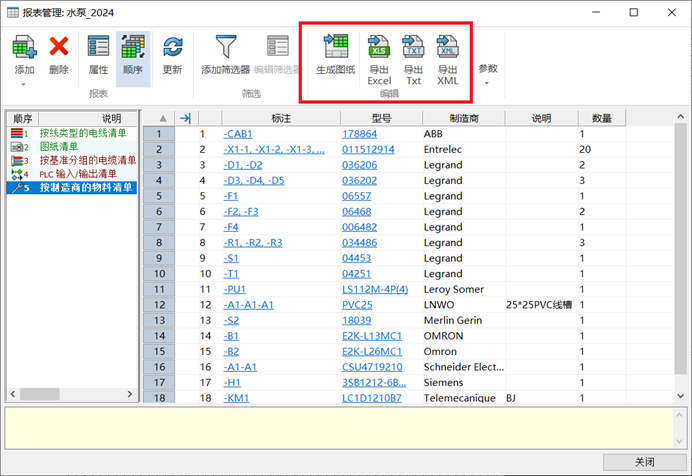Open the 178864 model number link

(x=359, y=134)
